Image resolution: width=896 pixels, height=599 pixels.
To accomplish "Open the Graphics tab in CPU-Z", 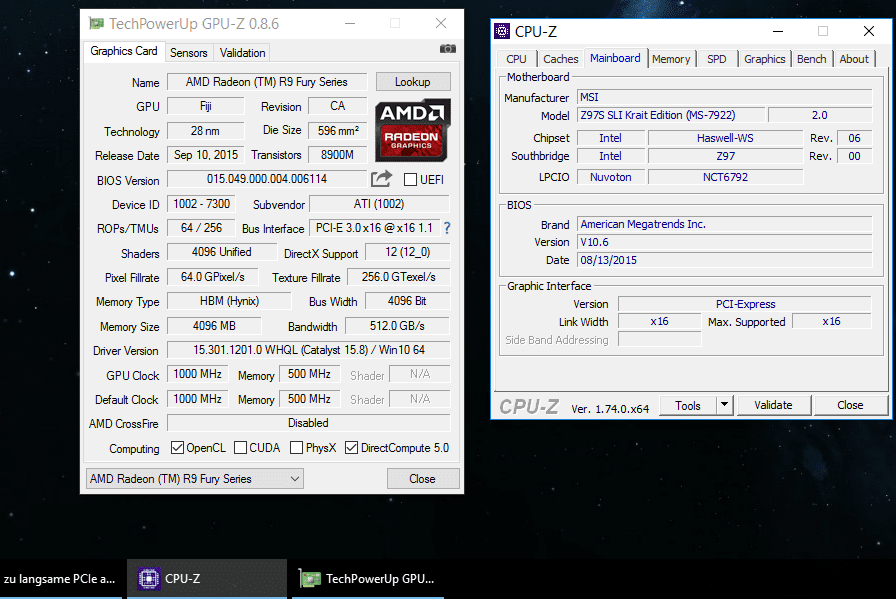I will tap(765, 59).
